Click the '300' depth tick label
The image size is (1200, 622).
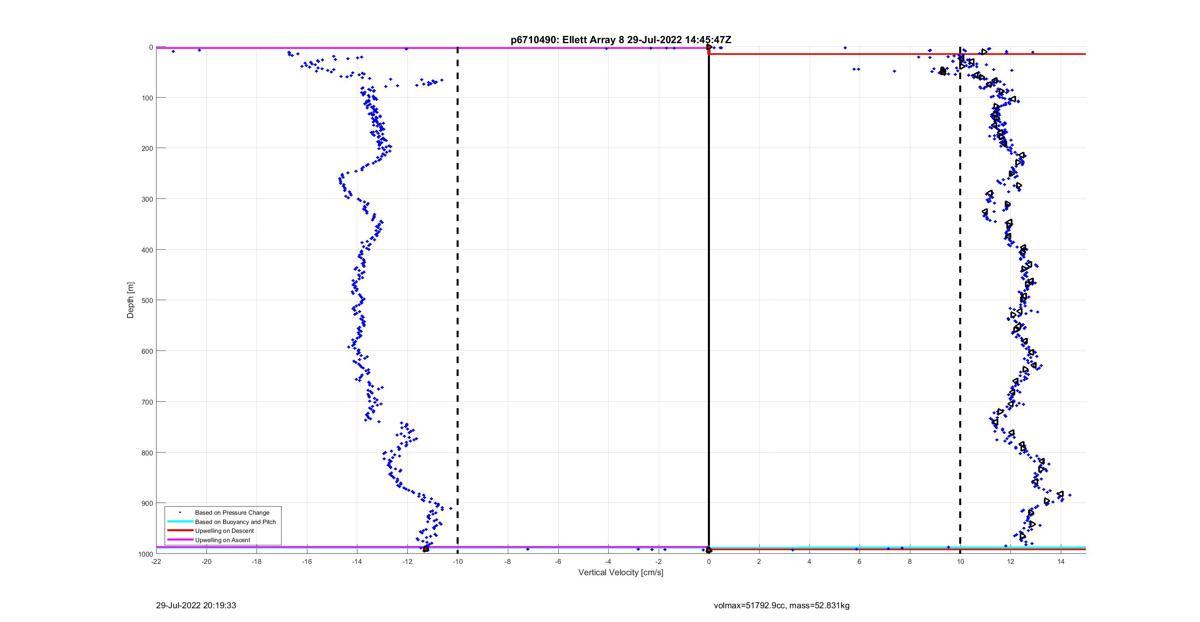(146, 199)
